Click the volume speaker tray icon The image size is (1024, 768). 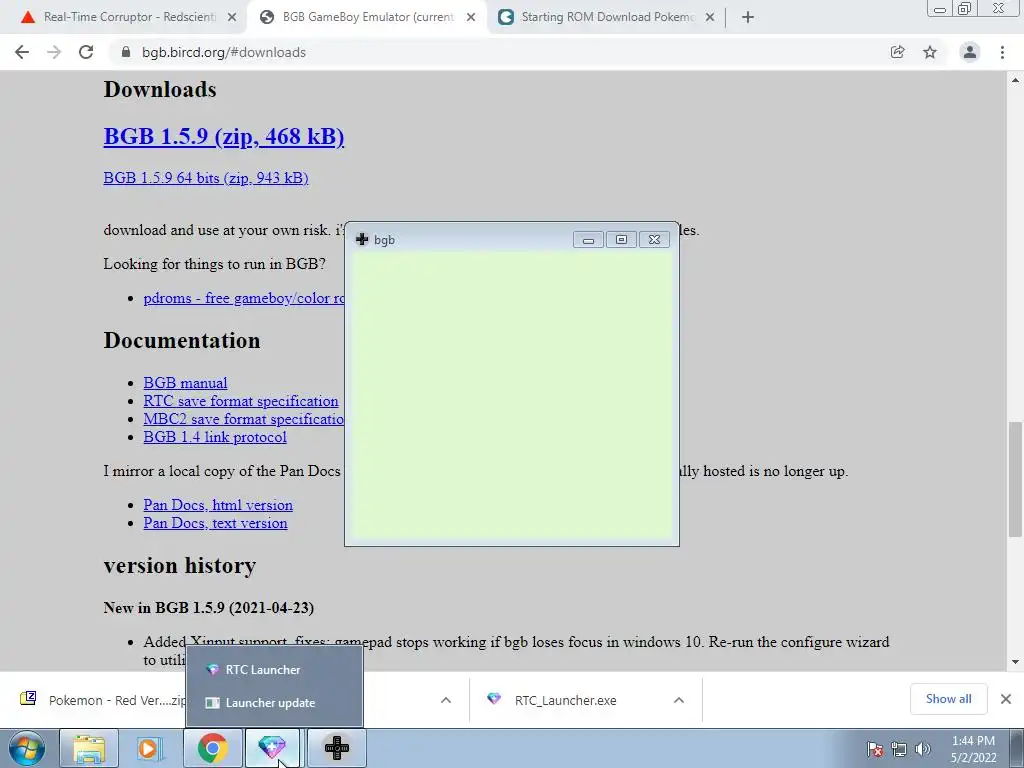click(x=922, y=749)
